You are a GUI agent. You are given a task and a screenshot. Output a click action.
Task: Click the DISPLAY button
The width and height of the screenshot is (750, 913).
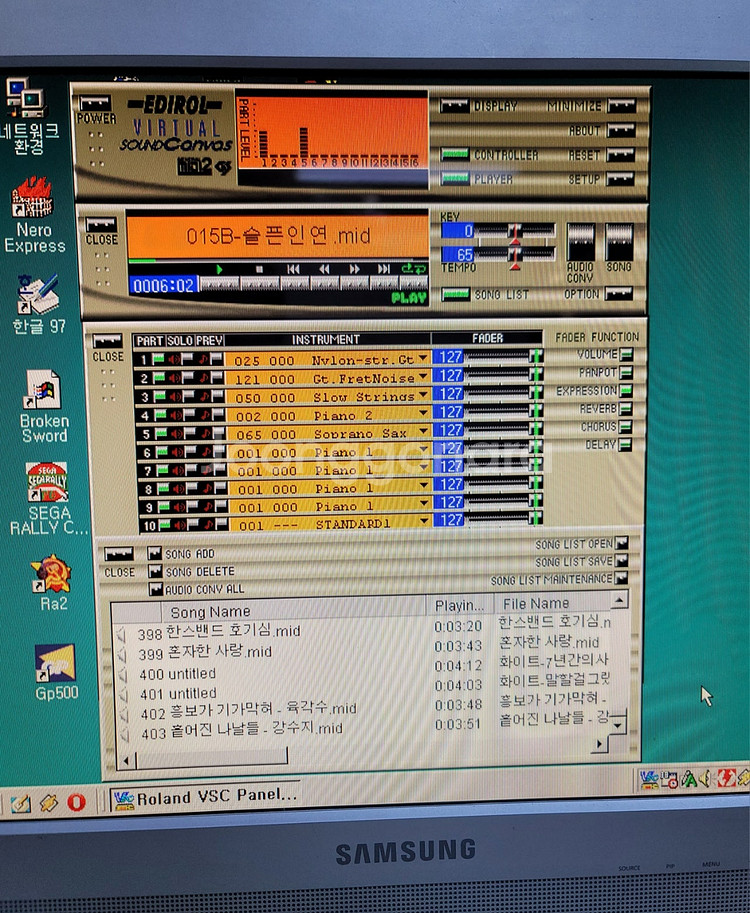pos(455,106)
